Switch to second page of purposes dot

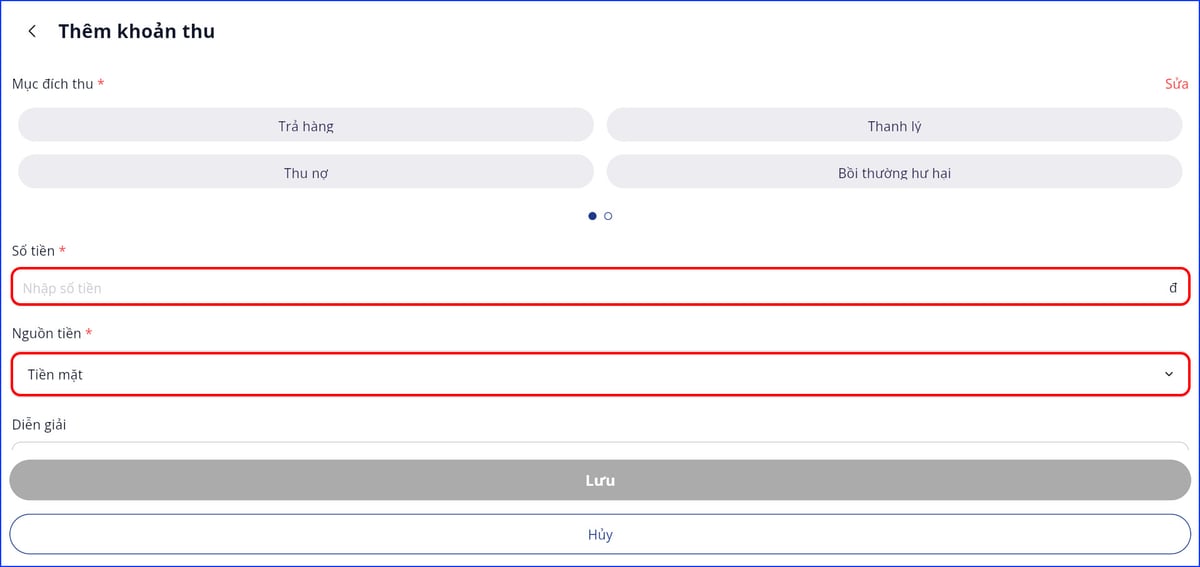point(608,216)
